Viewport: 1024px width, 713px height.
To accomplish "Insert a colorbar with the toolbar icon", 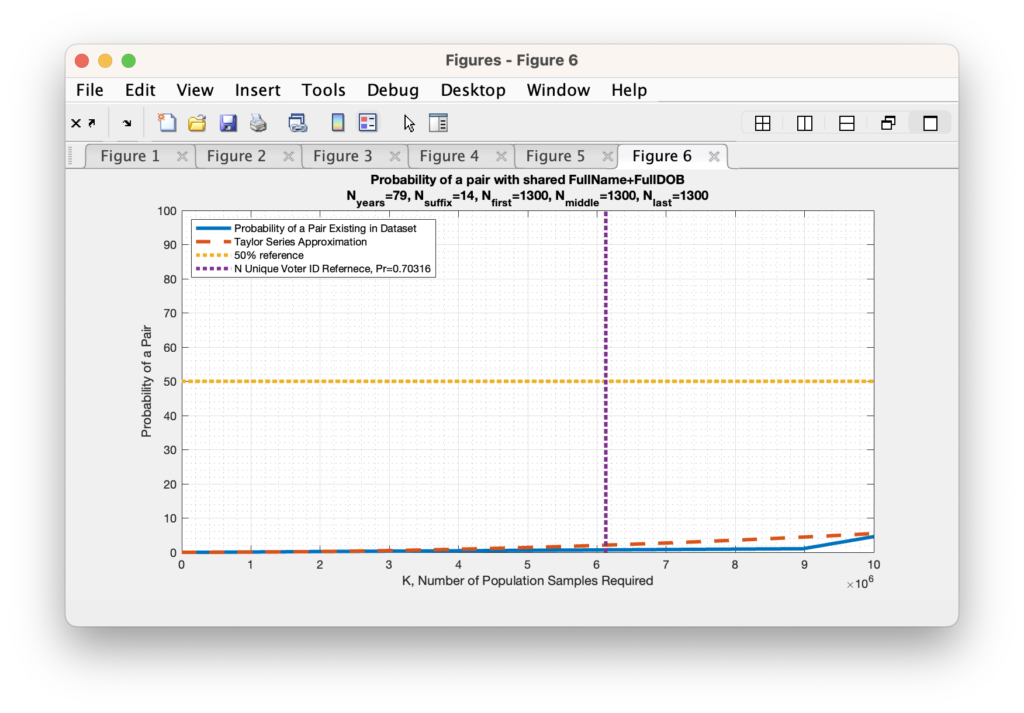I will 338,123.
